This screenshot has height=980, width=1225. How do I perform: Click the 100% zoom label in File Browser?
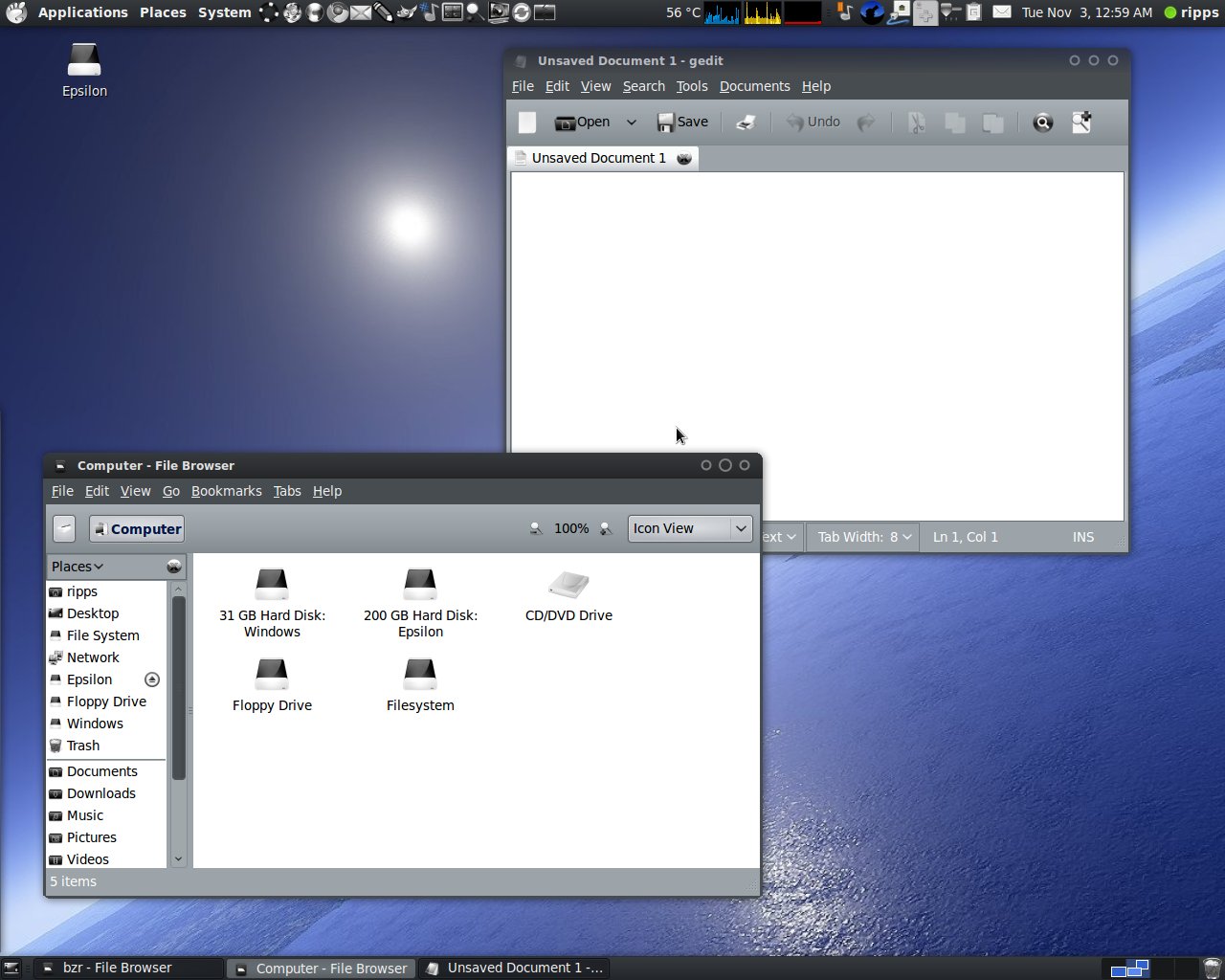(x=571, y=528)
